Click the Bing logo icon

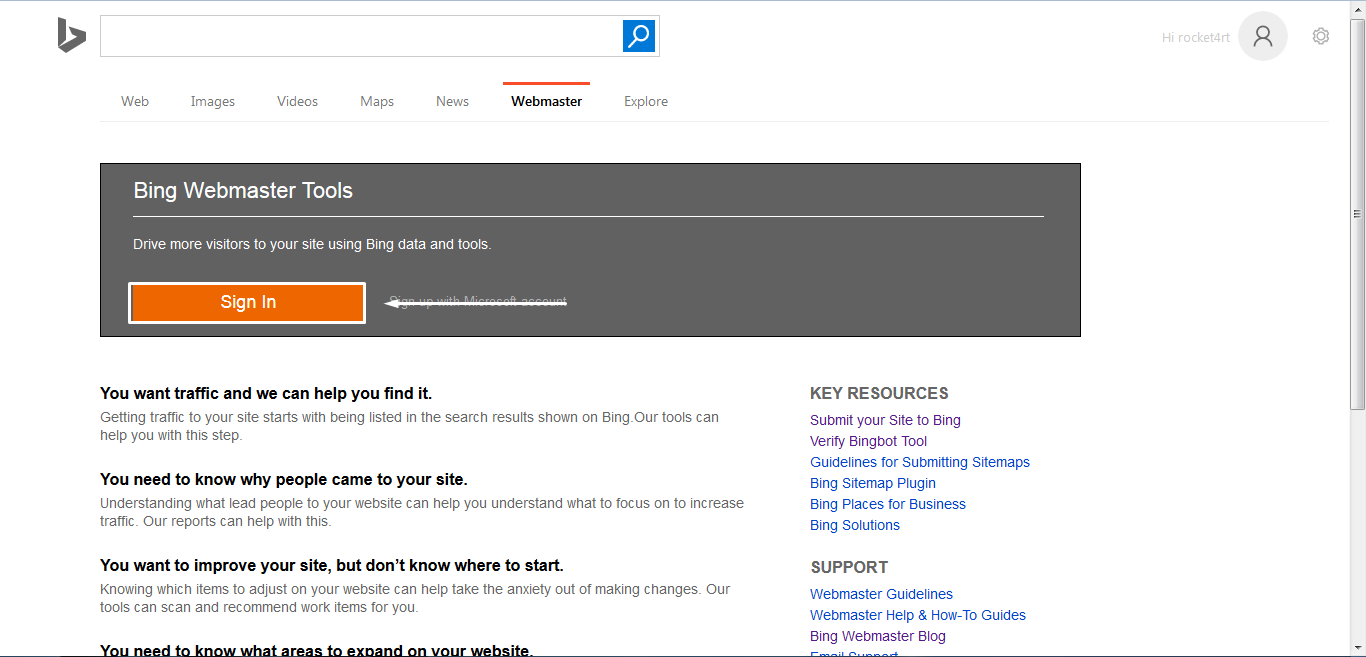click(x=71, y=35)
